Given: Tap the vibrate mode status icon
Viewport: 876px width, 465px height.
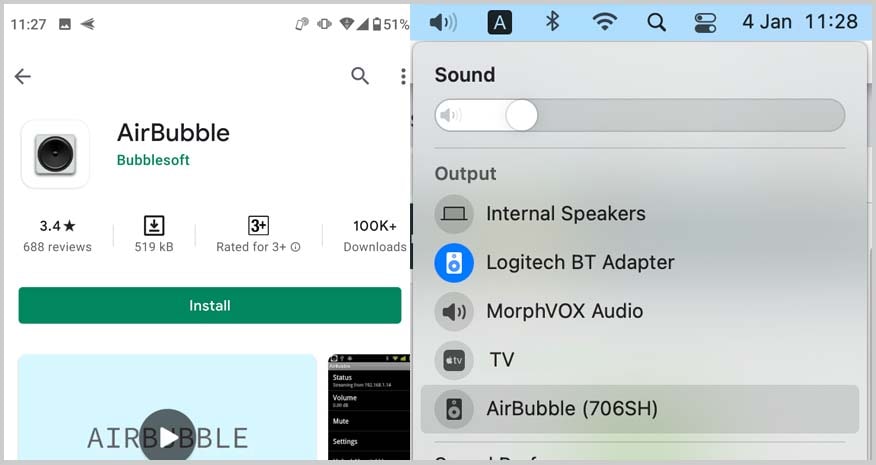Looking at the screenshot, I should tap(324, 24).
